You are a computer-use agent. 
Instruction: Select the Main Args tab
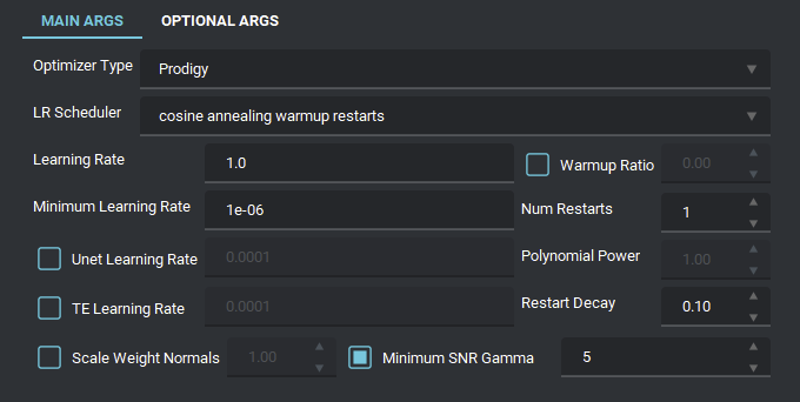[82, 21]
